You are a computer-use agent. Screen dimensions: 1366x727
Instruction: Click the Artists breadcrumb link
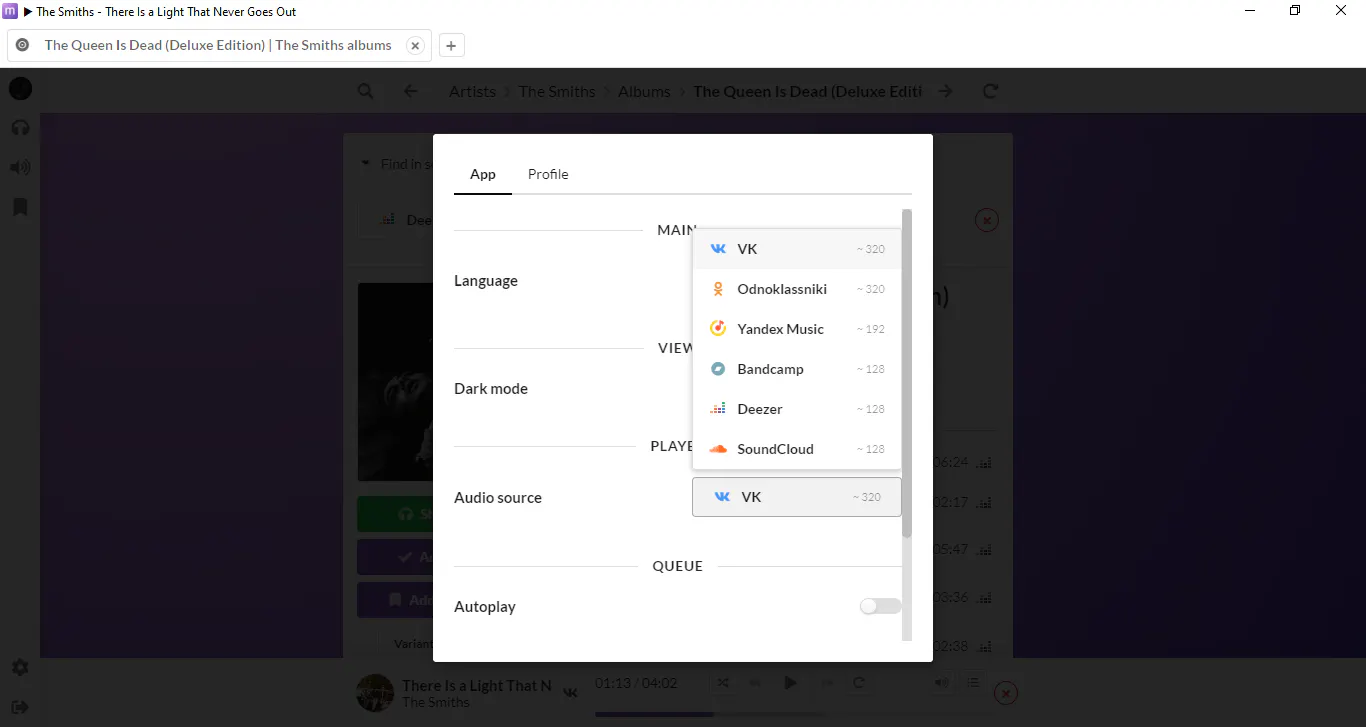pos(472,91)
